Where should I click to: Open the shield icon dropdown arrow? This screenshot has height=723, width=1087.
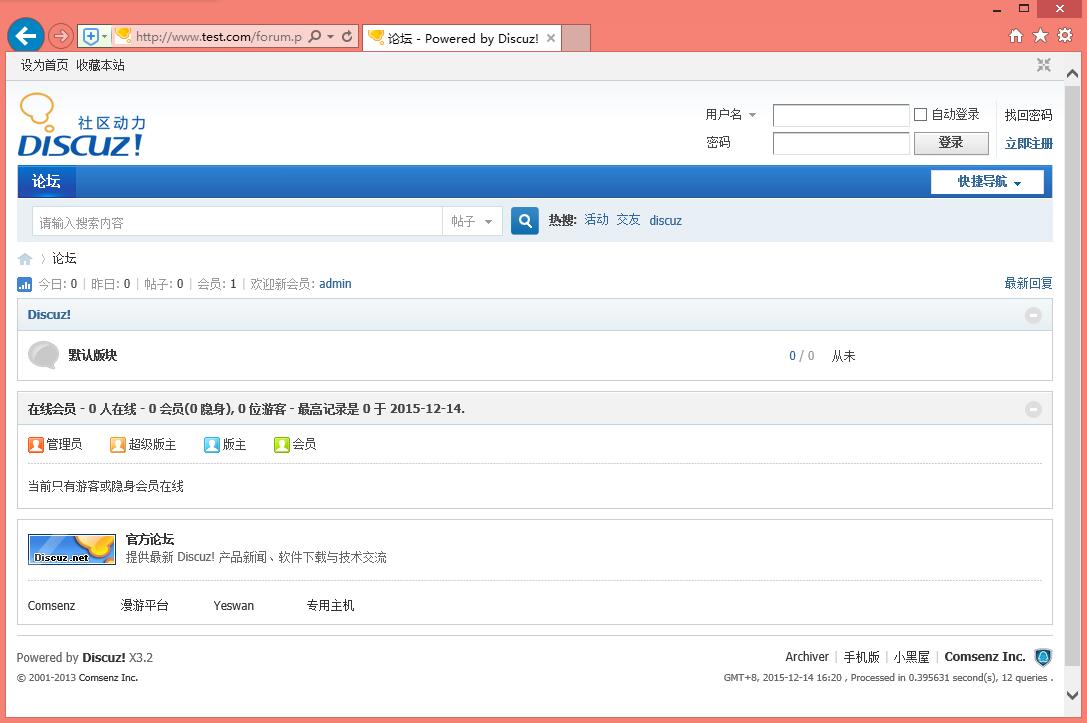(105, 36)
